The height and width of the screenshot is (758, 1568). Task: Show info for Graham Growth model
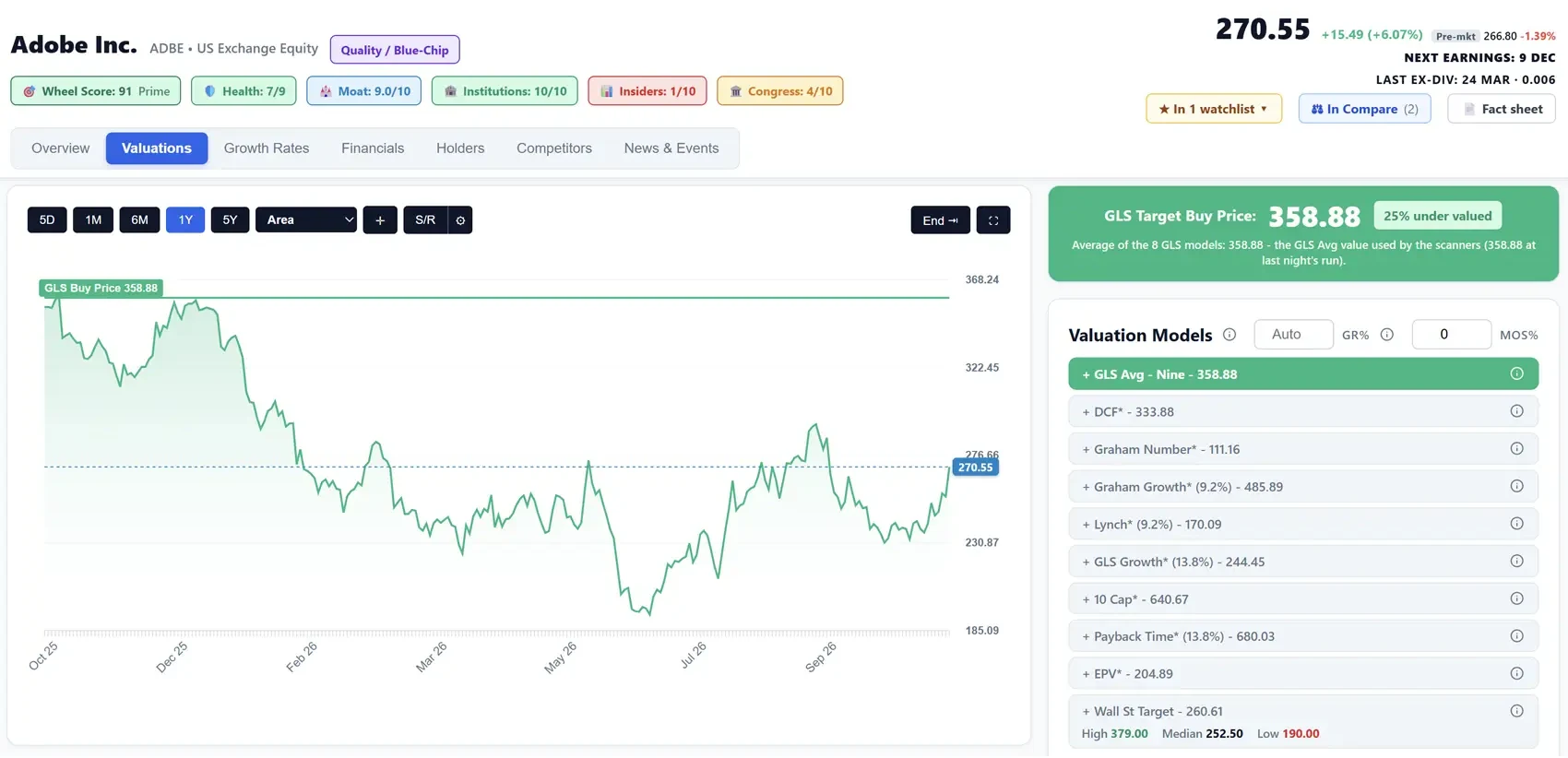pos(1516,486)
